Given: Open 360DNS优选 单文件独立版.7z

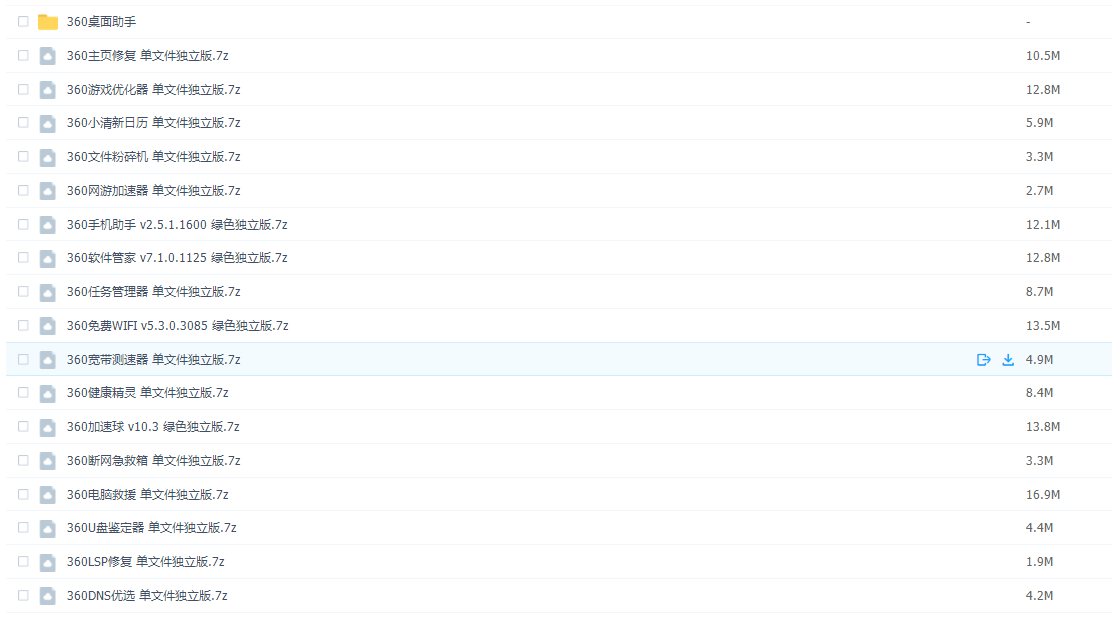Looking at the screenshot, I should [x=147, y=595].
